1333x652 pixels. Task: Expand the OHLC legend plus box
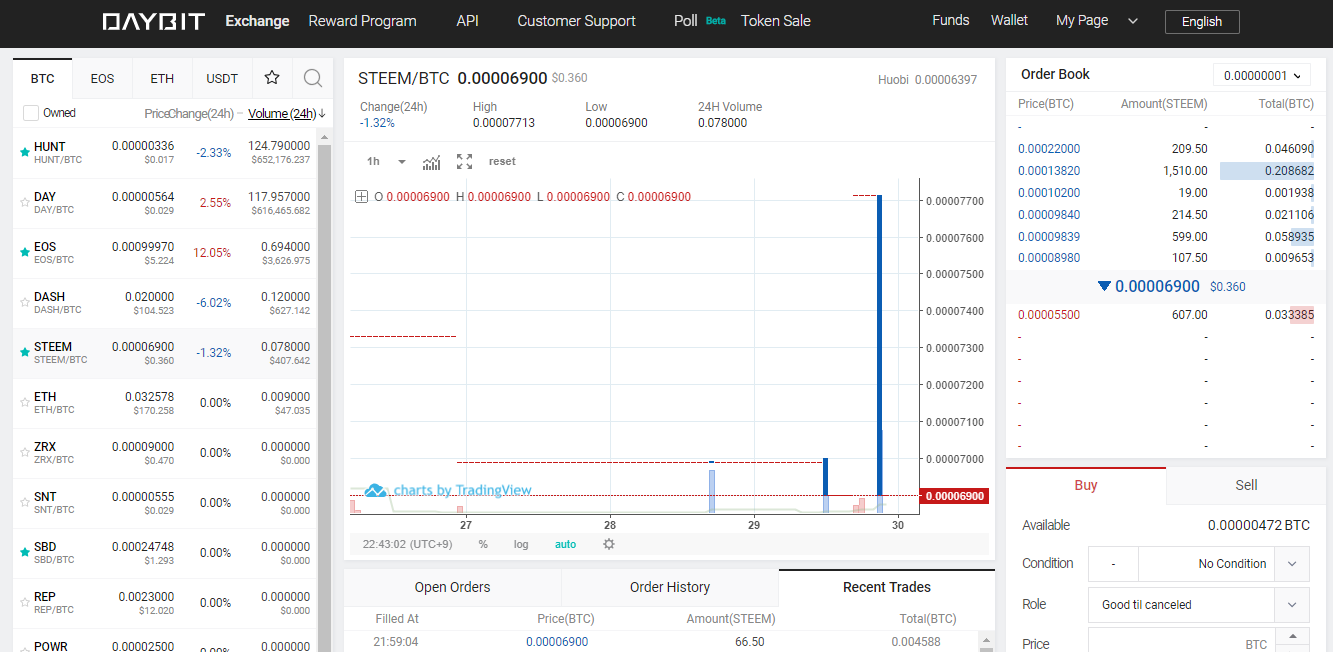pos(361,197)
